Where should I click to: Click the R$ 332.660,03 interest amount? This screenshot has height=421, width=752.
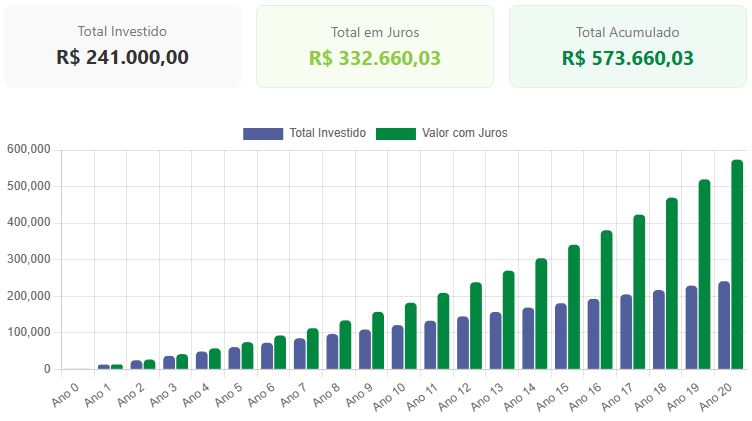click(x=375, y=58)
